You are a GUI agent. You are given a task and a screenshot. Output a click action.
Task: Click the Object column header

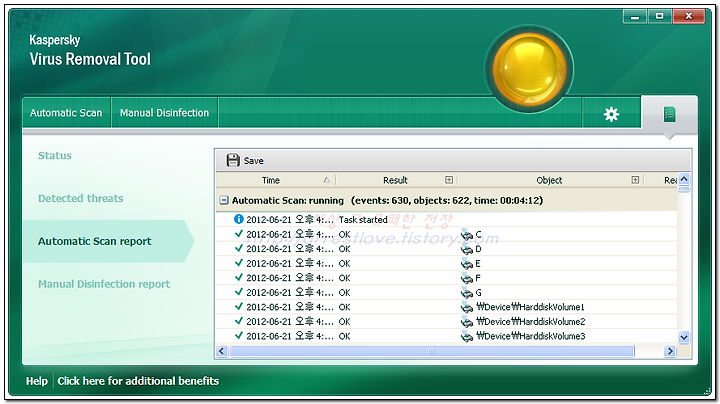pos(549,180)
